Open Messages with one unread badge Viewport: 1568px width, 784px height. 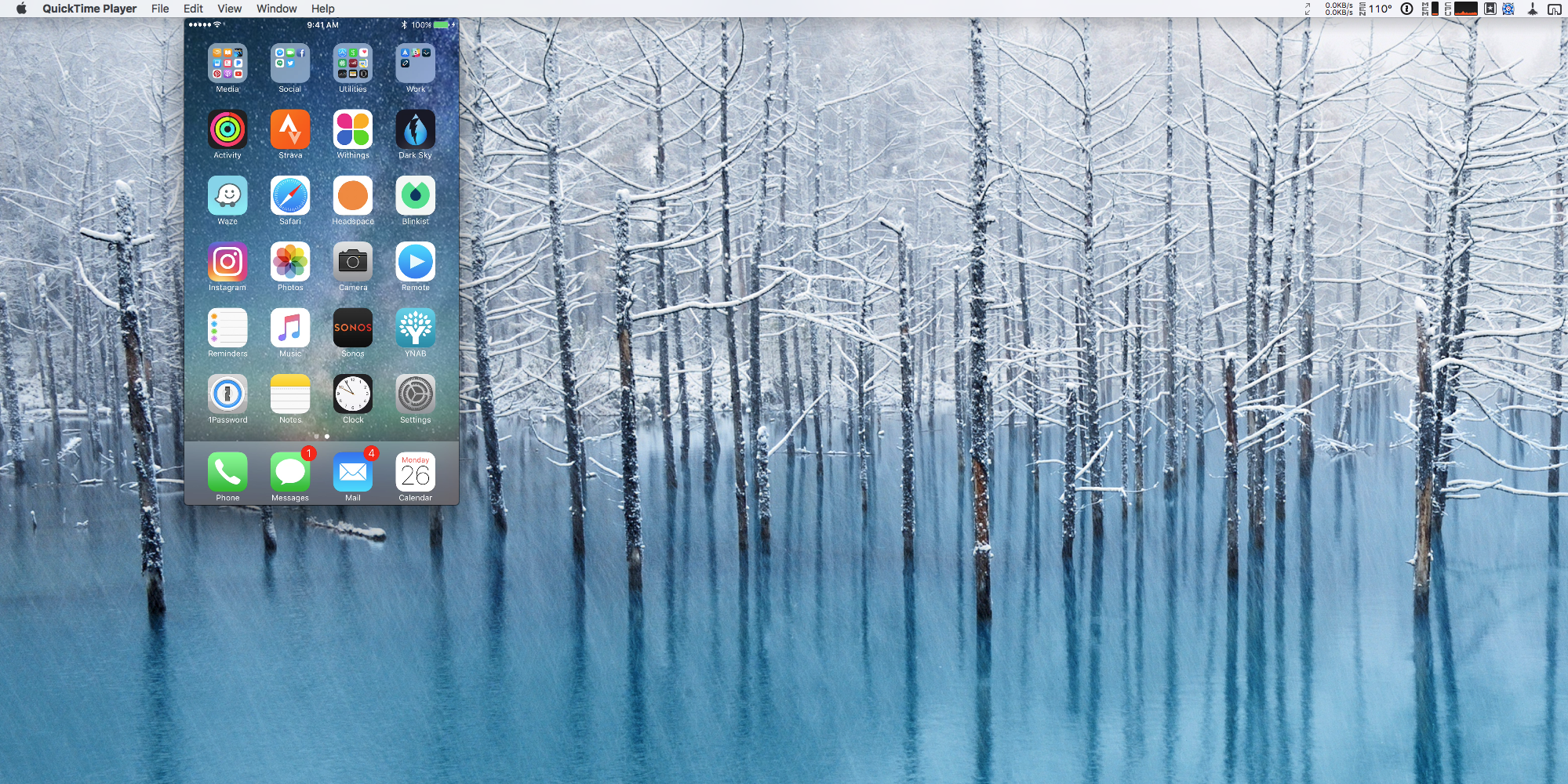[289, 472]
